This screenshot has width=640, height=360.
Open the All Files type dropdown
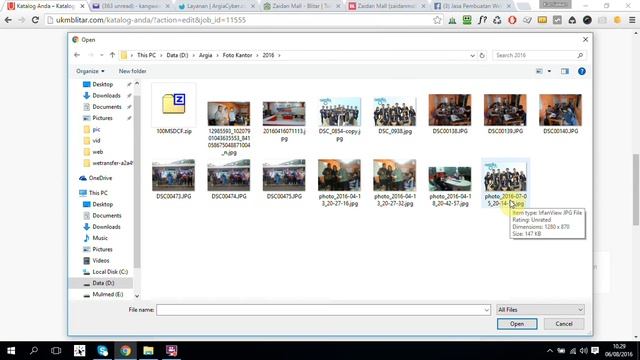click(540, 310)
